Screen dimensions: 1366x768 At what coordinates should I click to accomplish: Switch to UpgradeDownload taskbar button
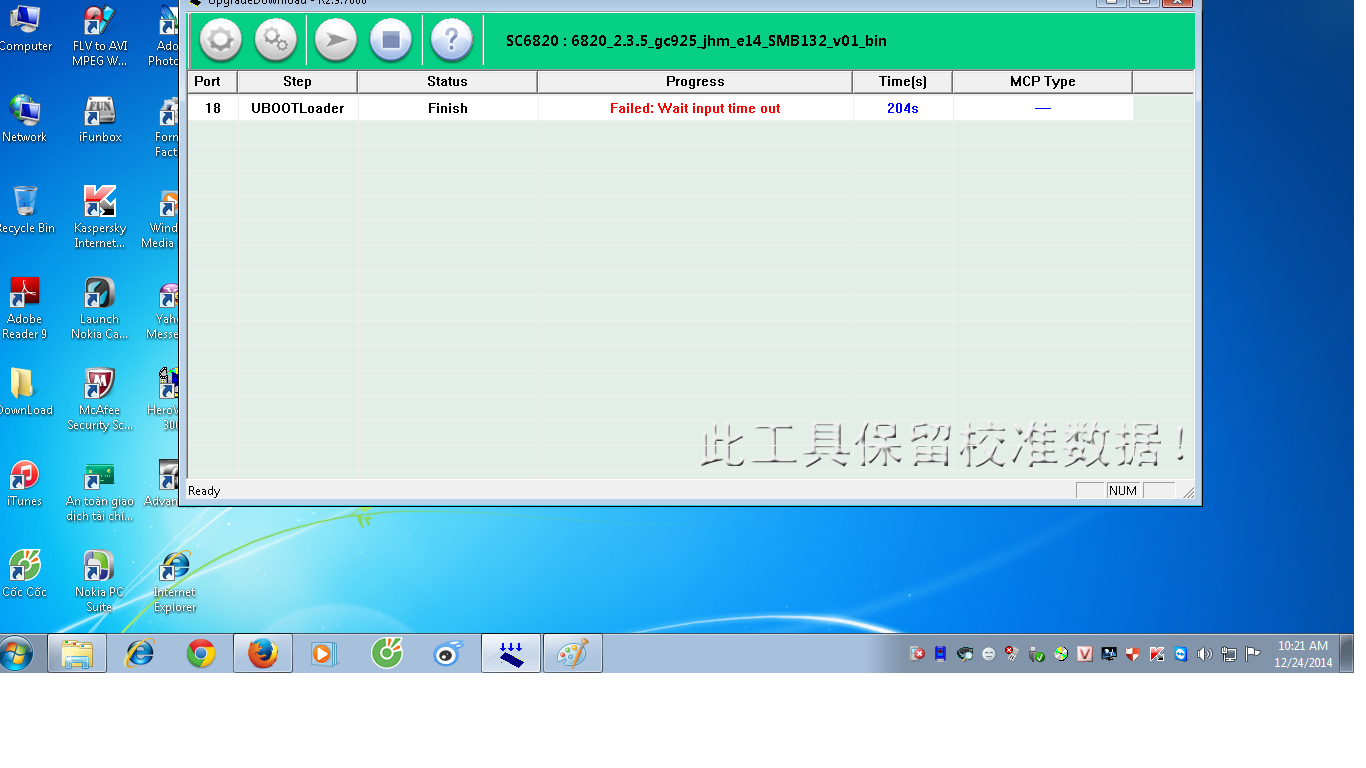point(511,654)
